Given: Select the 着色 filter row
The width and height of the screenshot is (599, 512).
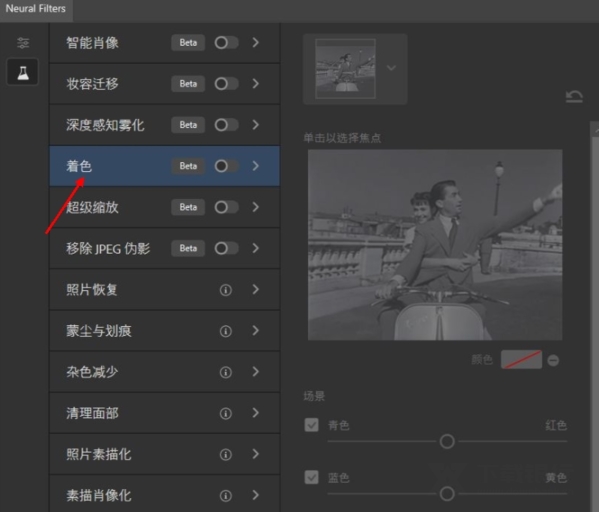Looking at the screenshot, I should (x=165, y=166).
